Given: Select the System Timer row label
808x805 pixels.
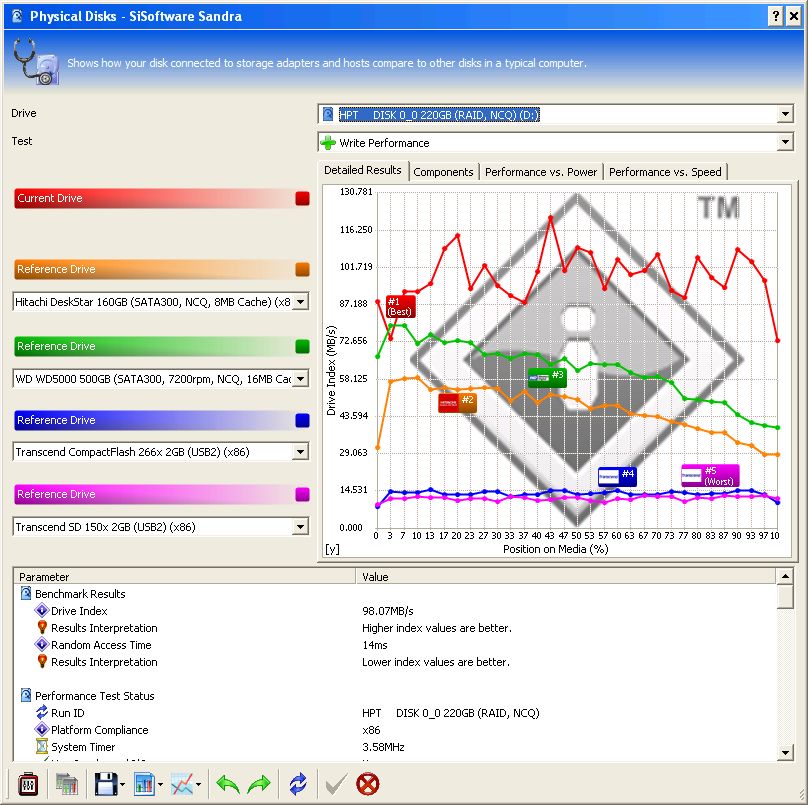Looking at the screenshot, I should click(x=83, y=747).
